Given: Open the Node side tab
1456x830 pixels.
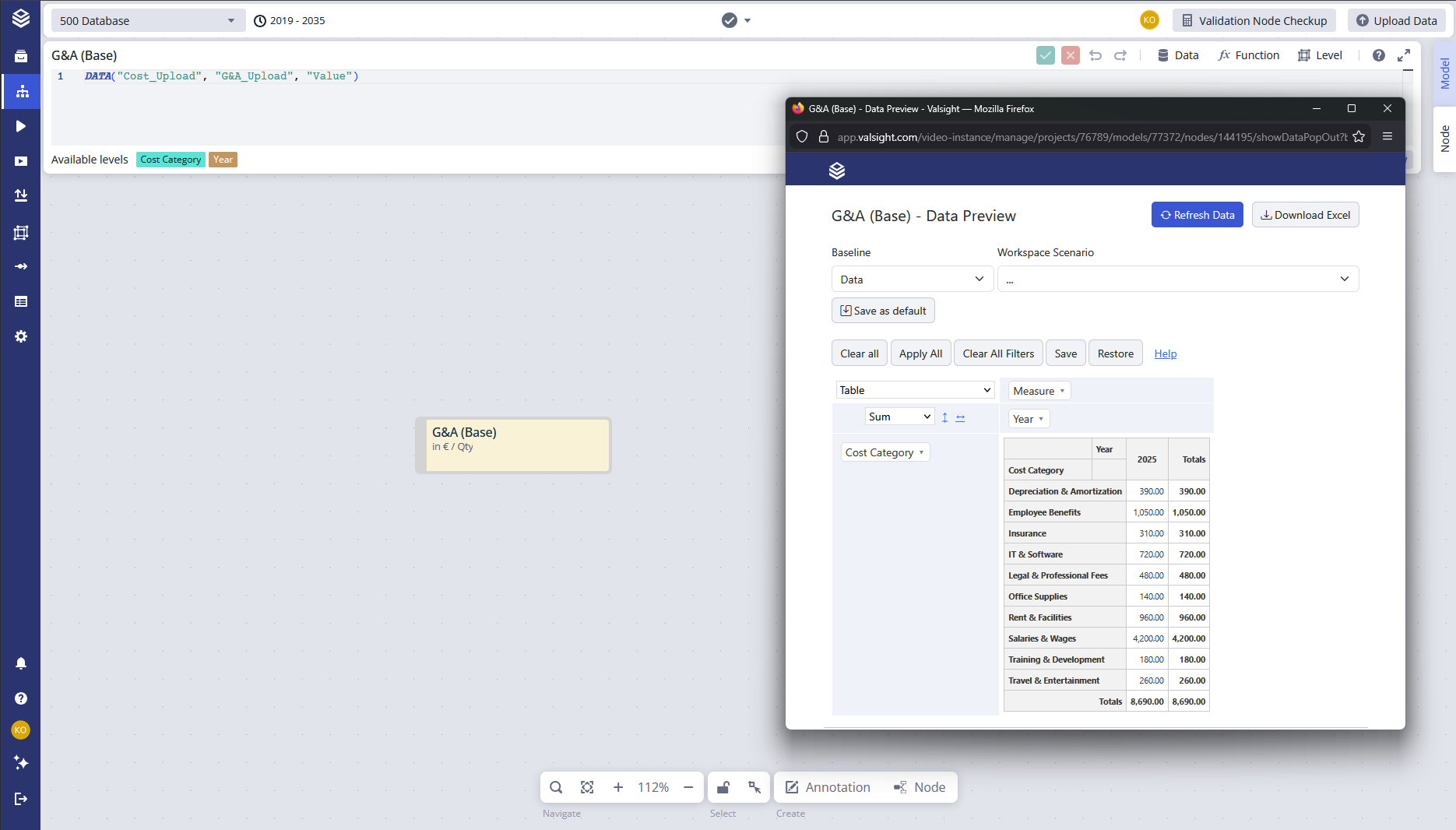Looking at the screenshot, I should [1445, 139].
